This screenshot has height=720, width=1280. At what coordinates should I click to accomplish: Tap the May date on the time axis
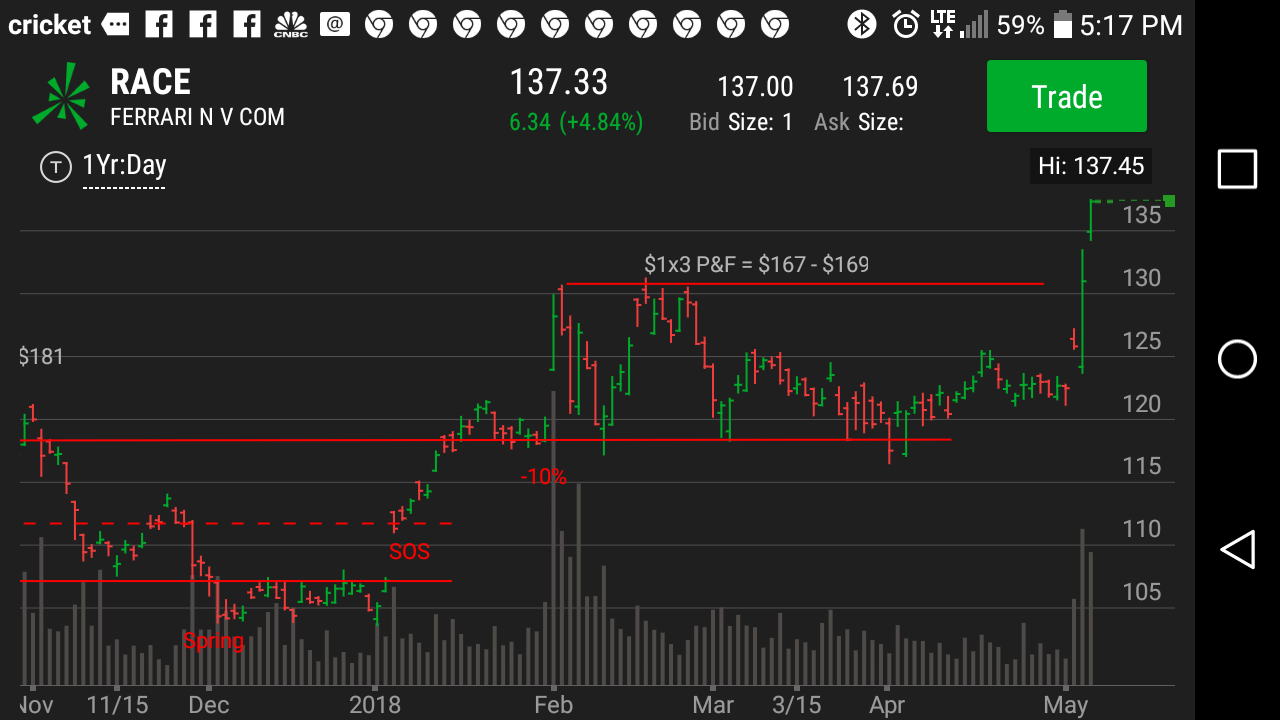(1066, 704)
